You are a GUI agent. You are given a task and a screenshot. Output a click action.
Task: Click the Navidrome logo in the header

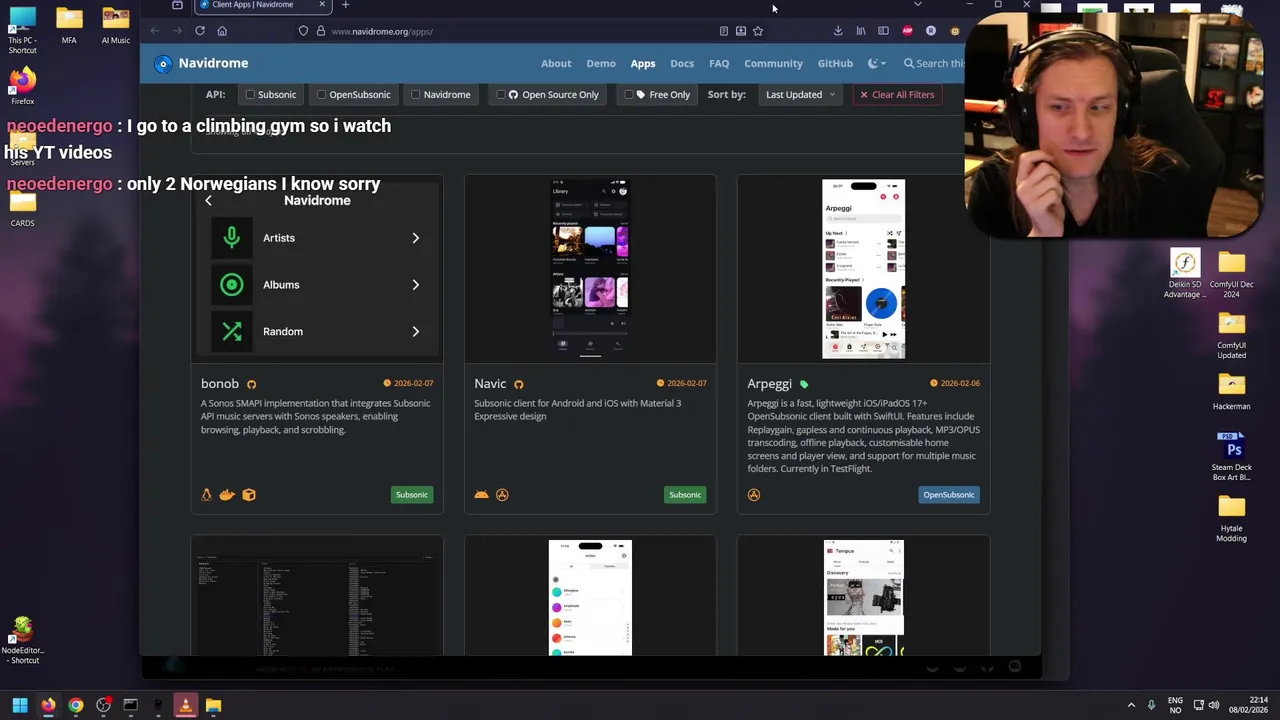pos(163,63)
